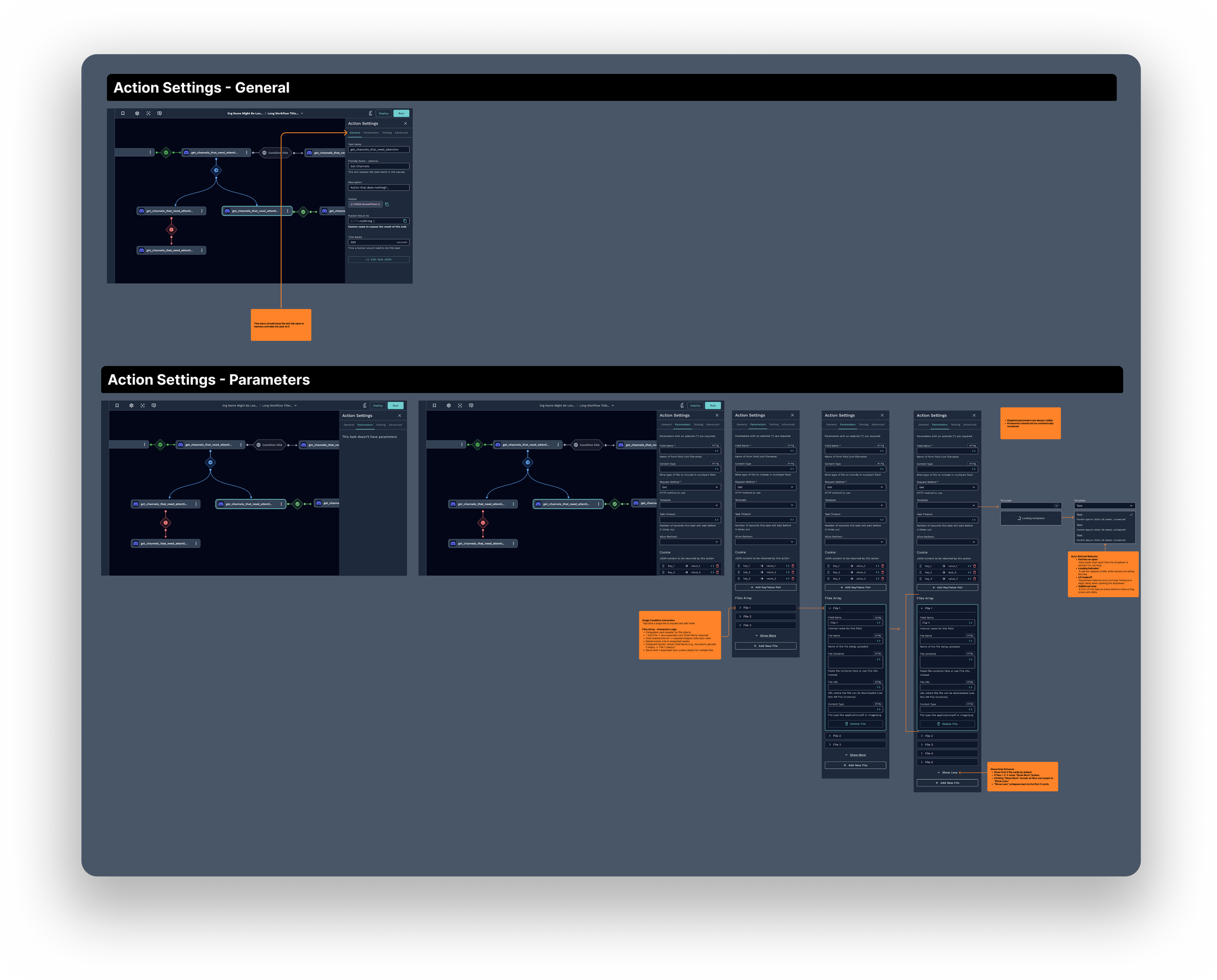The image size is (1217, 980).
Task: Open Template dropdown showing Text selected
Action: [x=1104, y=506]
